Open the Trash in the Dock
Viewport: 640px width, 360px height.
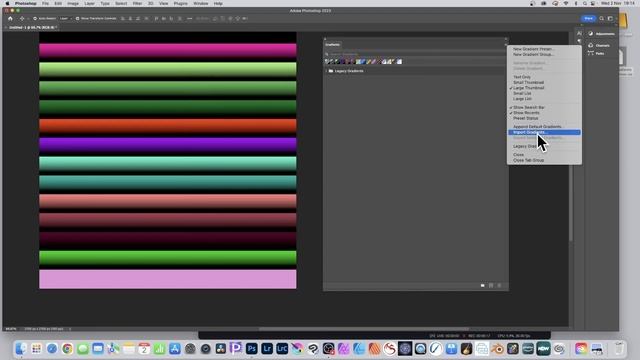click(620, 349)
